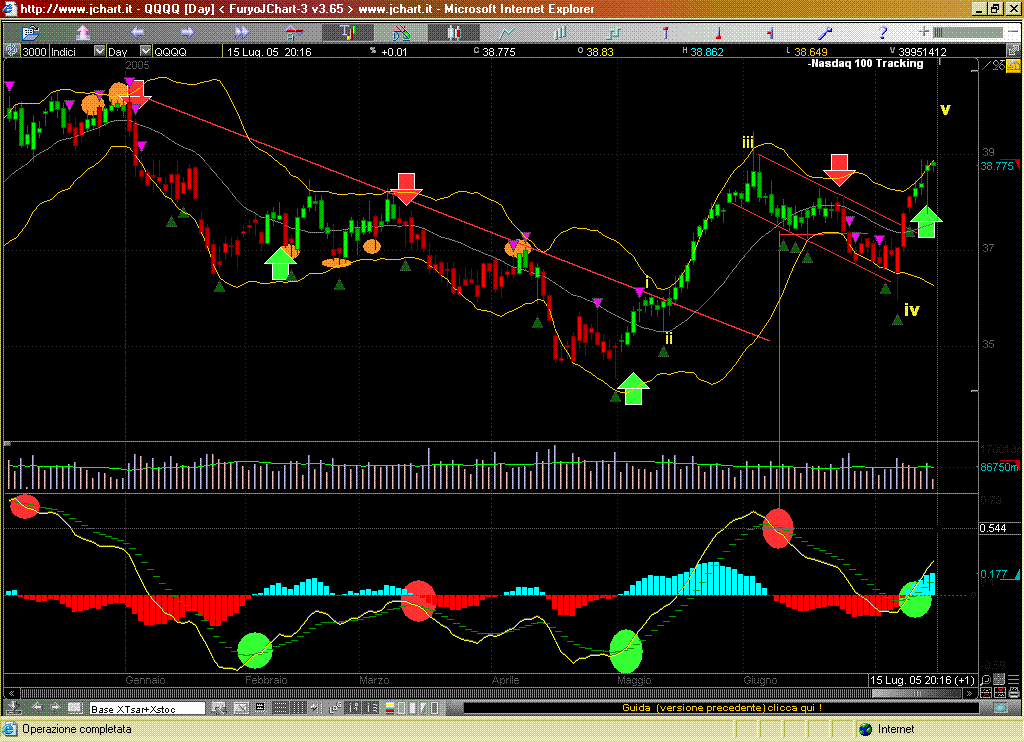The width and height of the screenshot is (1024, 742).
Task: Click the open file folder icon
Action: click(29, 33)
